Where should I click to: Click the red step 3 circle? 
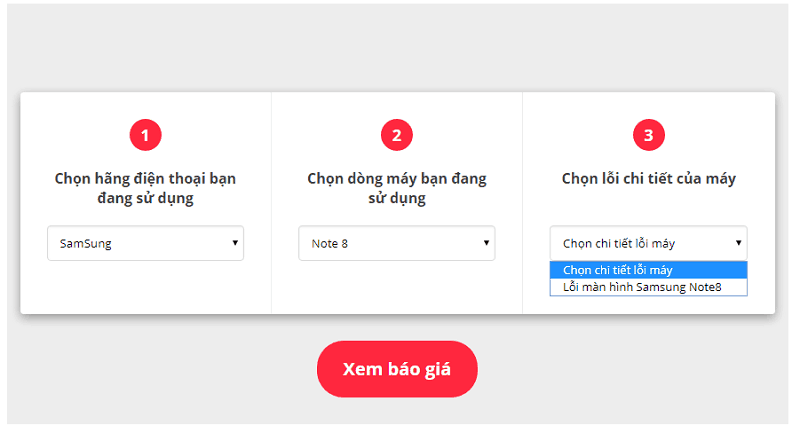point(648,134)
